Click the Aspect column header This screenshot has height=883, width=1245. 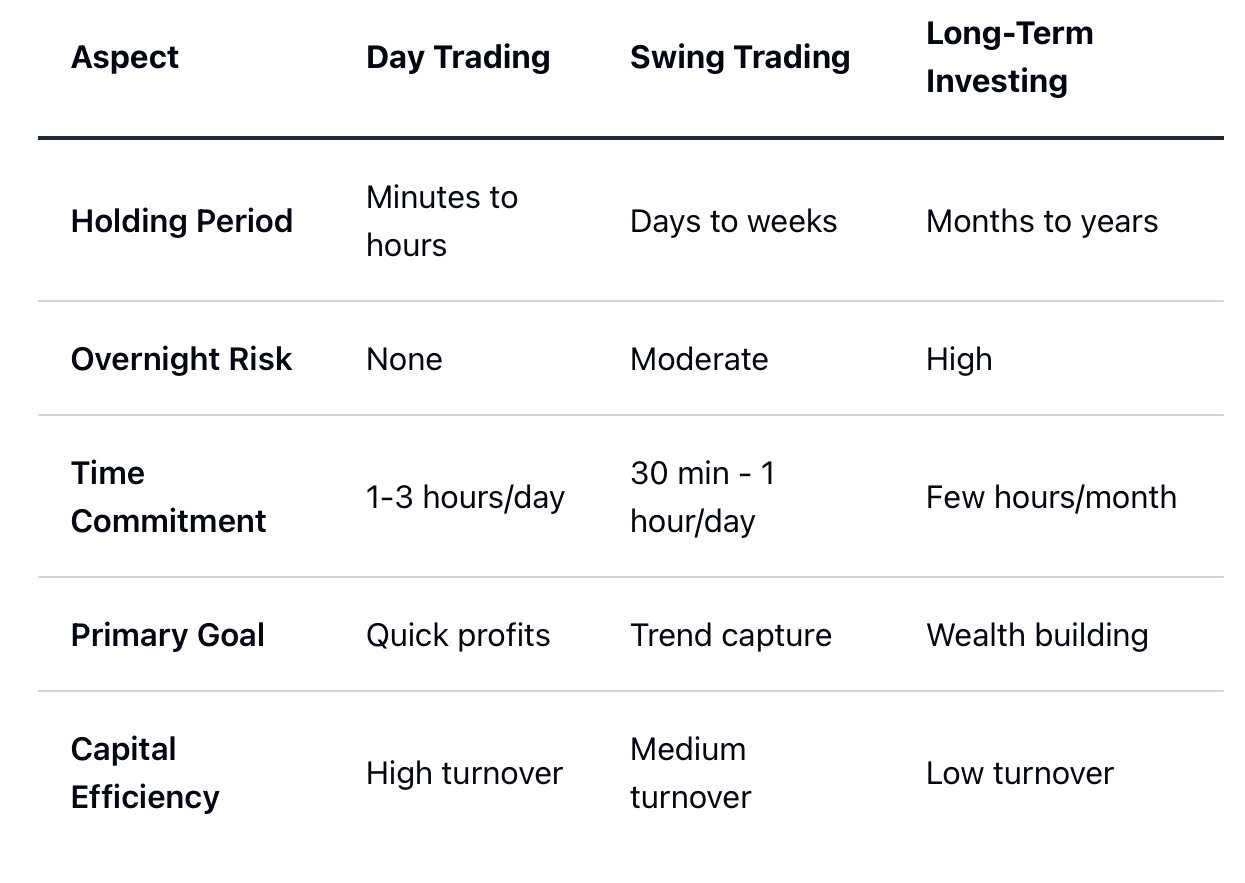125,57
